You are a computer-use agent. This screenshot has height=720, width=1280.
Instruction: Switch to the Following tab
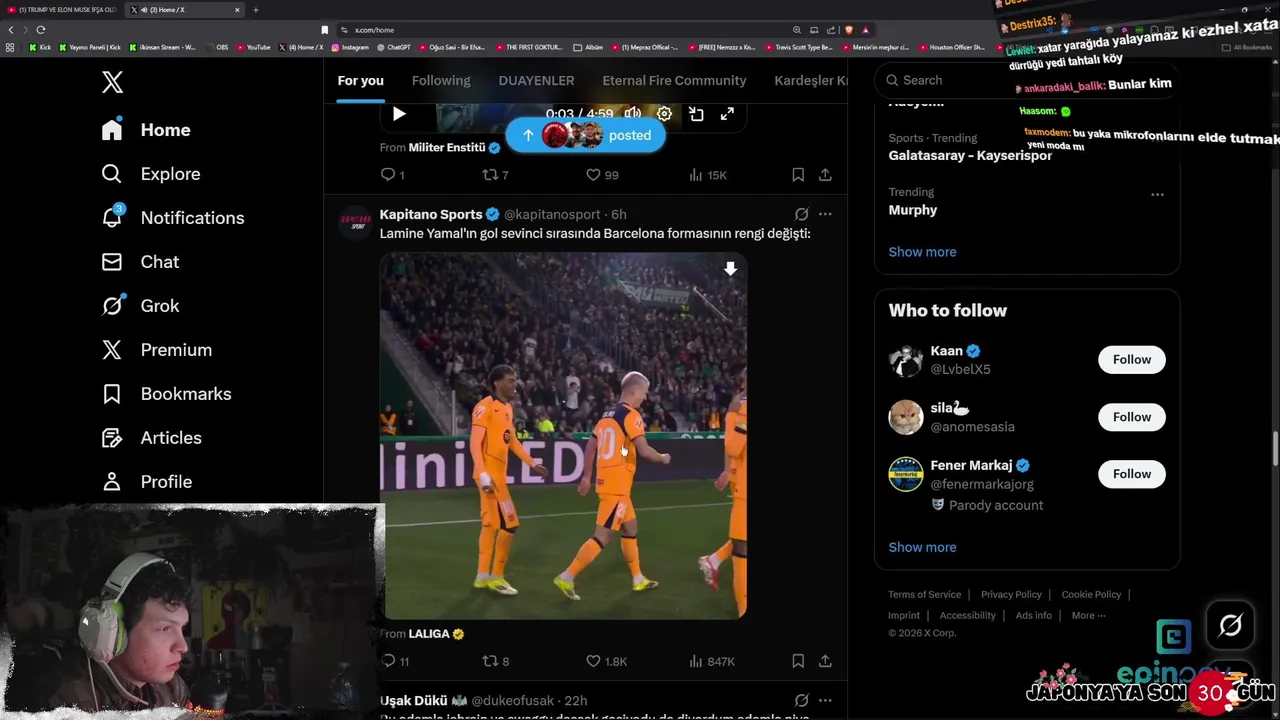(441, 80)
